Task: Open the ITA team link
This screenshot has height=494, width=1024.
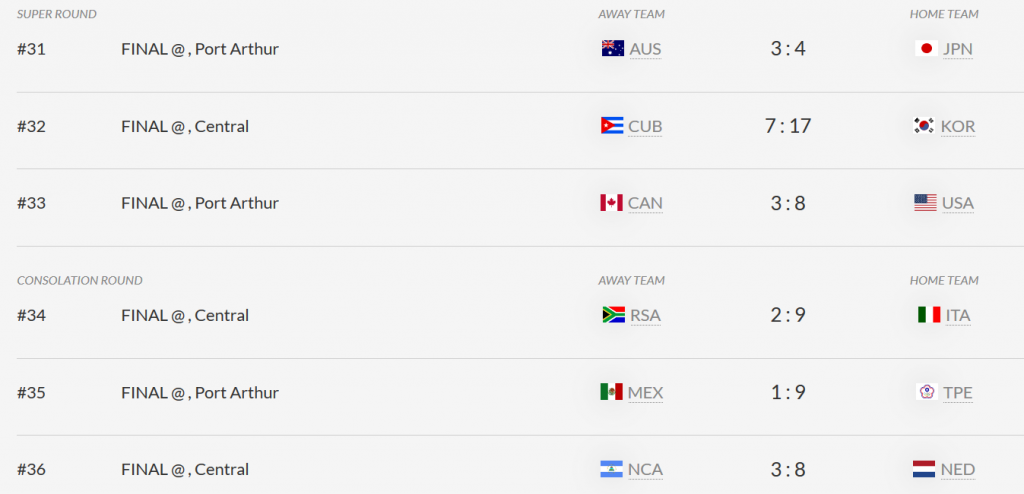Action: pyautogui.click(x=958, y=316)
